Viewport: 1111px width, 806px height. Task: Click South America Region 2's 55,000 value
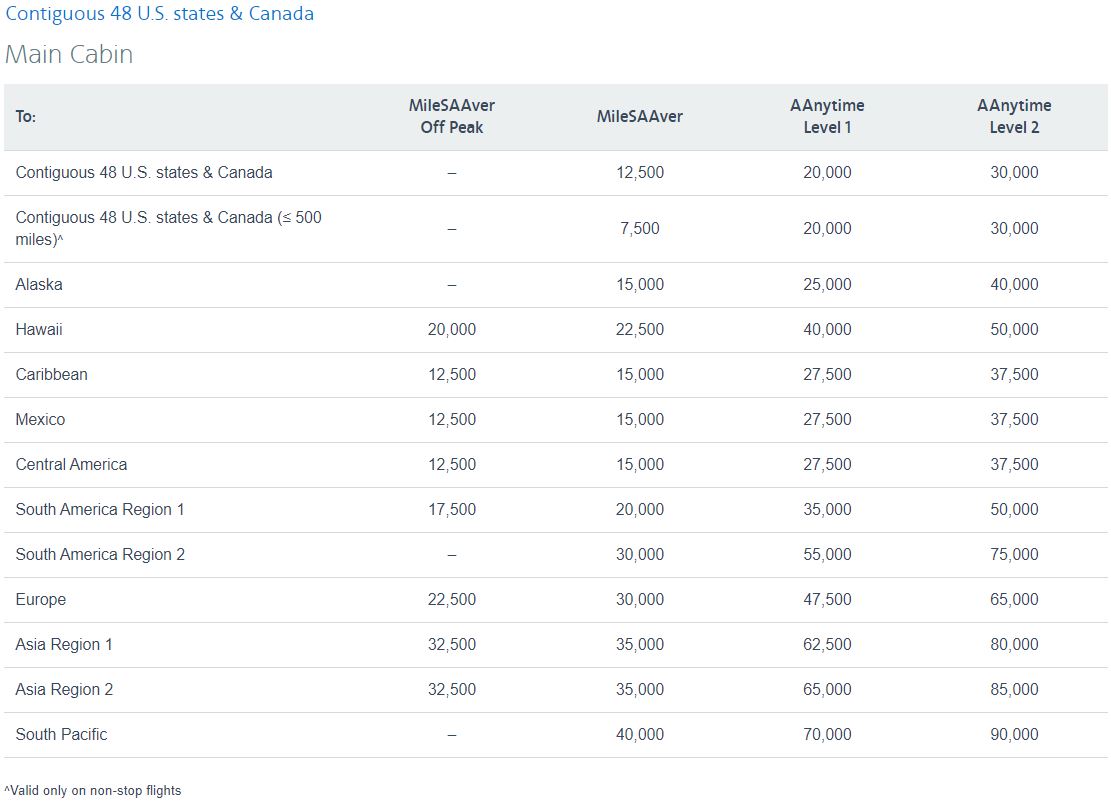click(x=827, y=554)
